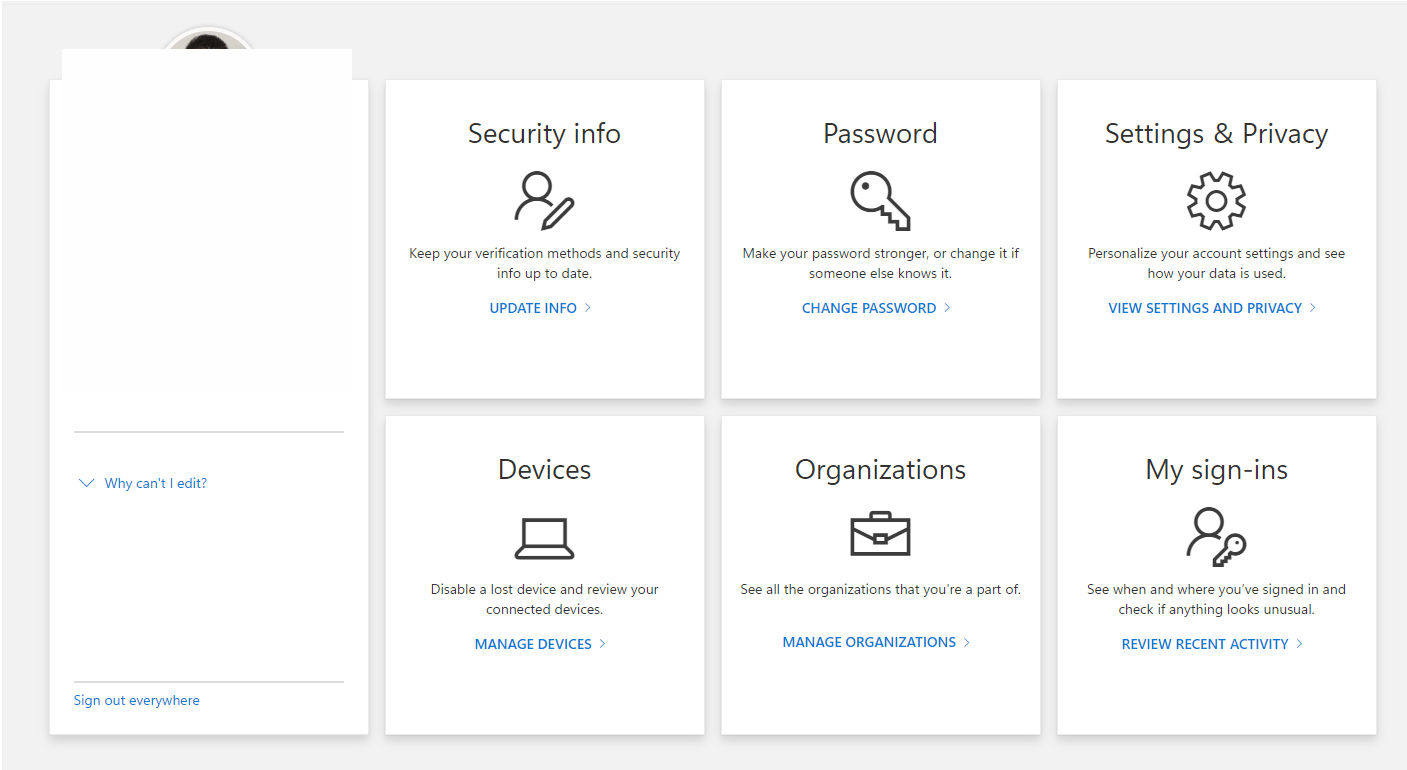
Task: Click the Security info card heading
Action: [x=544, y=134]
